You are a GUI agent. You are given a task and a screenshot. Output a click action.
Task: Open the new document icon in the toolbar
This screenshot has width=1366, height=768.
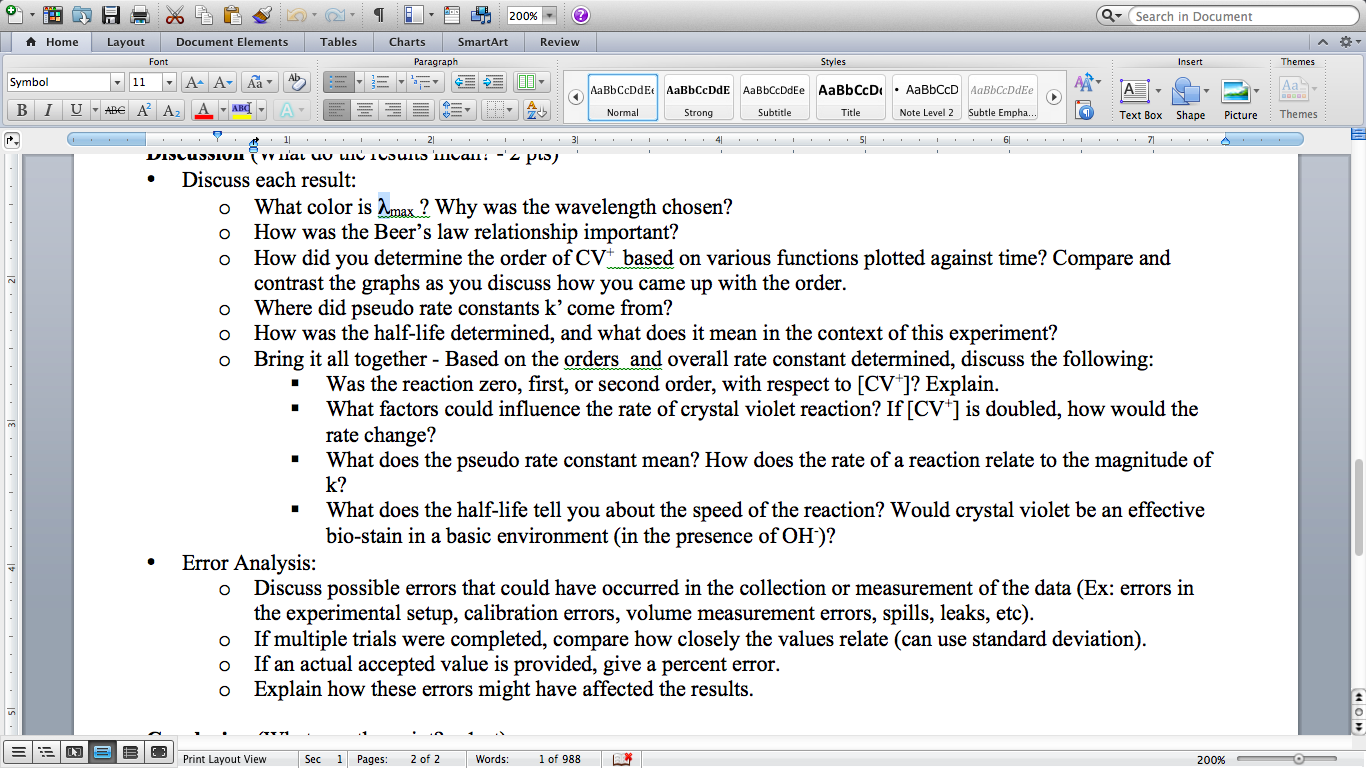pos(14,15)
